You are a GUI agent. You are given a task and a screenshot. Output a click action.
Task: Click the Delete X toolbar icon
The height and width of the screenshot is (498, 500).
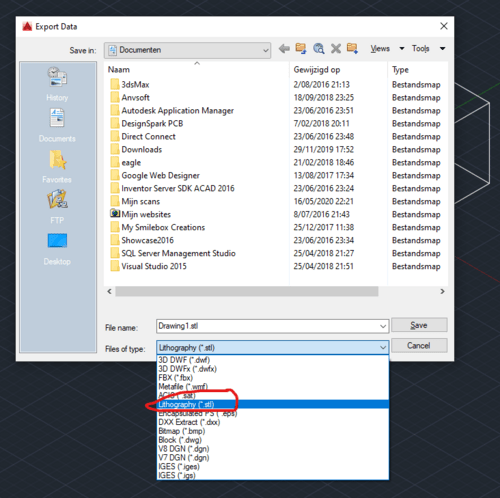[336, 49]
